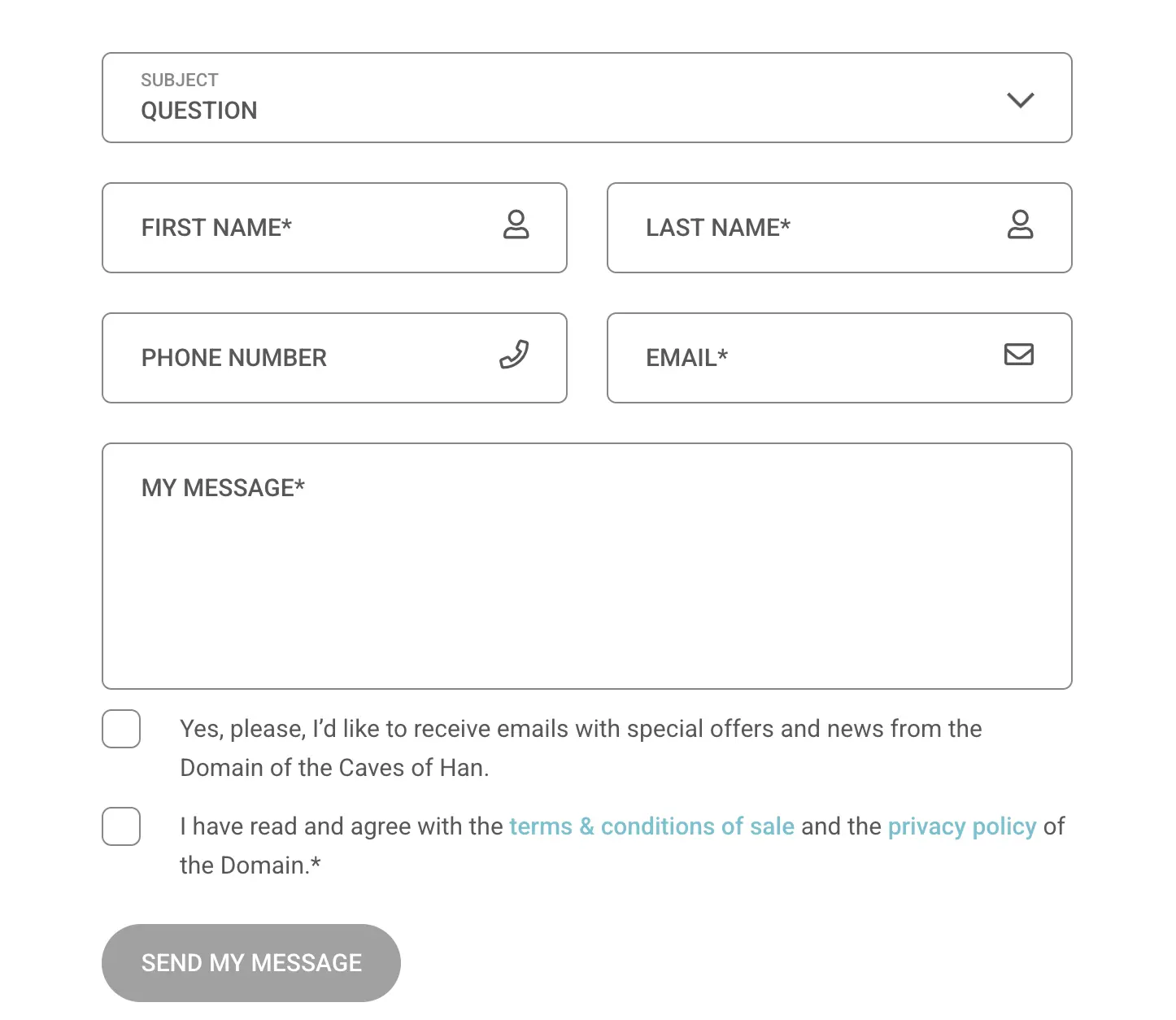Expand the Subject chevron arrow

click(1020, 100)
